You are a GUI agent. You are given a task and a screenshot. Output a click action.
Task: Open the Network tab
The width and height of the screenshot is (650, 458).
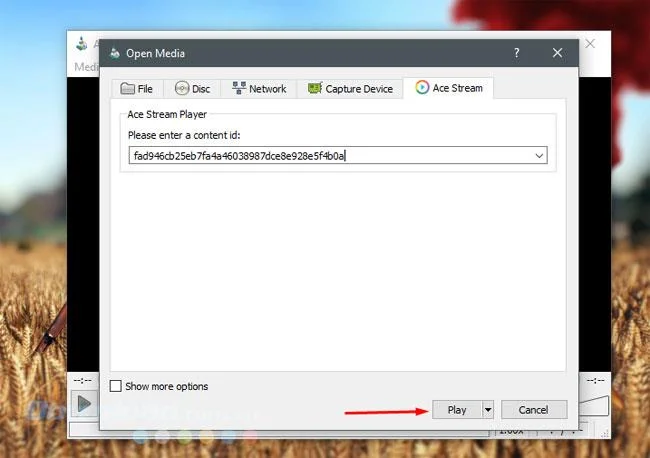click(x=259, y=89)
